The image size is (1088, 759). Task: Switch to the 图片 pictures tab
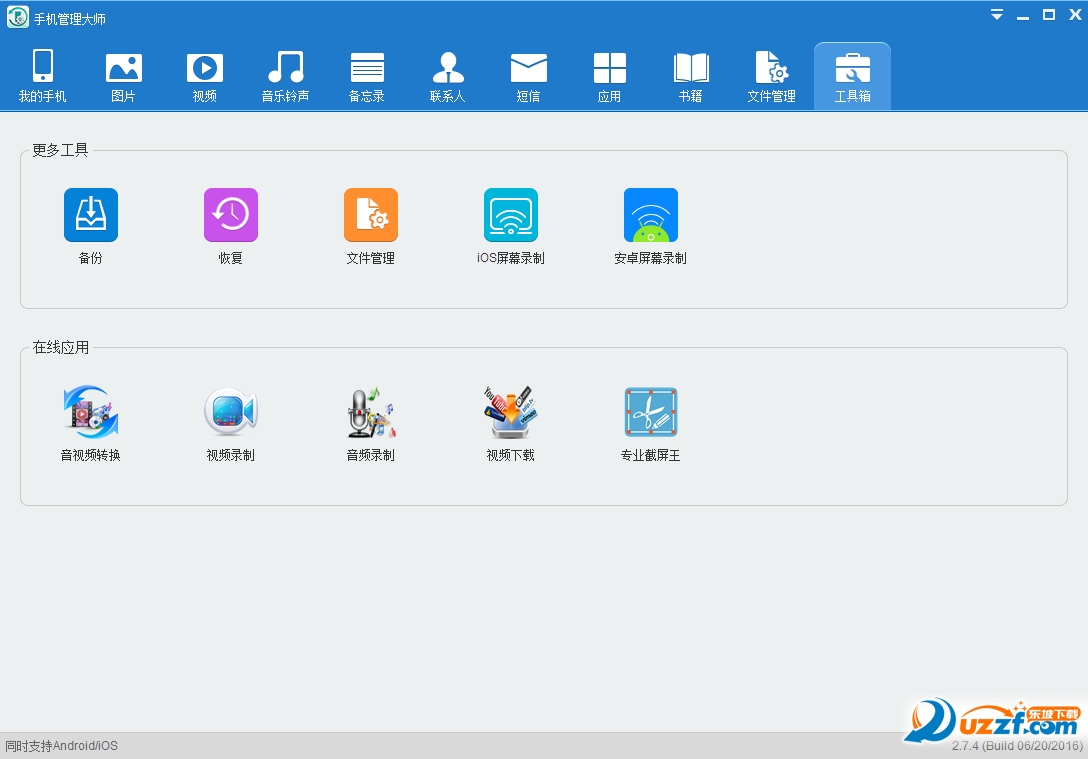[x=124, y=76]
